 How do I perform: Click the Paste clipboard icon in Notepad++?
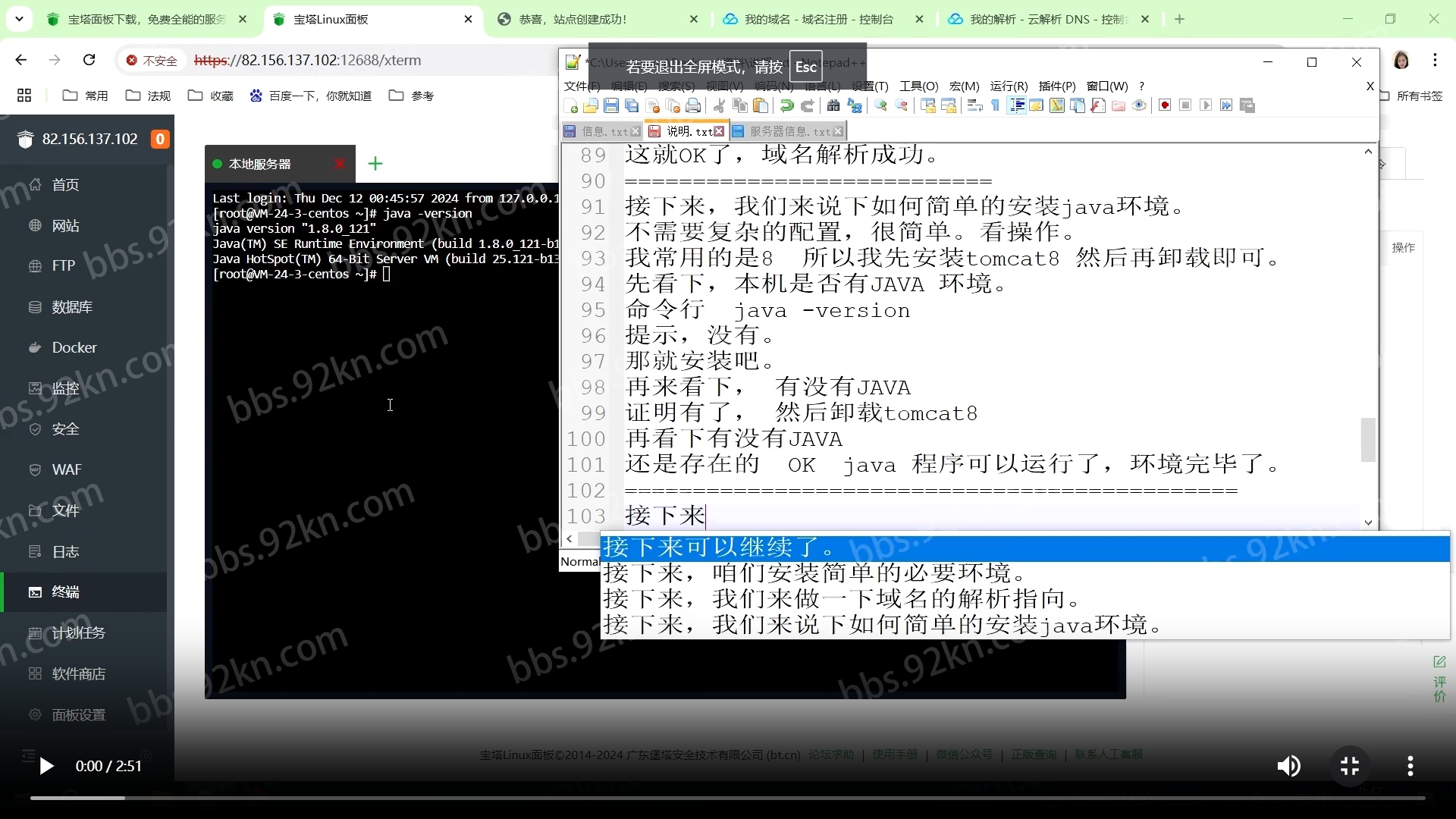(x=761, y=106)
